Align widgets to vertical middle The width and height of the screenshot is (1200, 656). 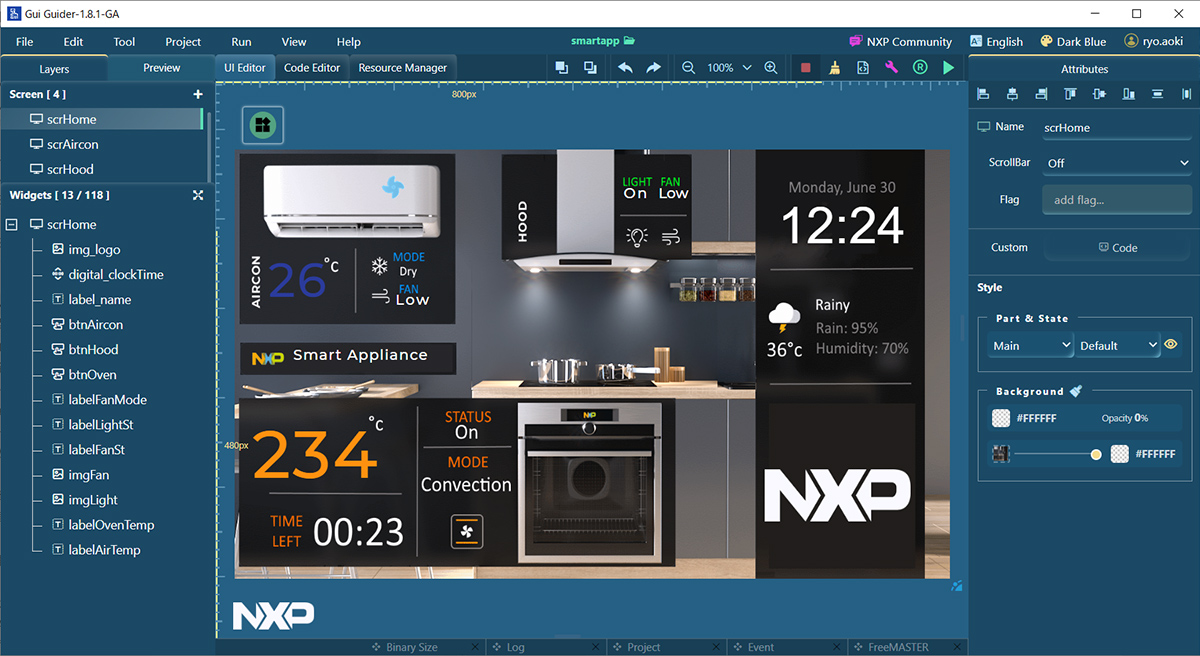(x=1100, y=94)
